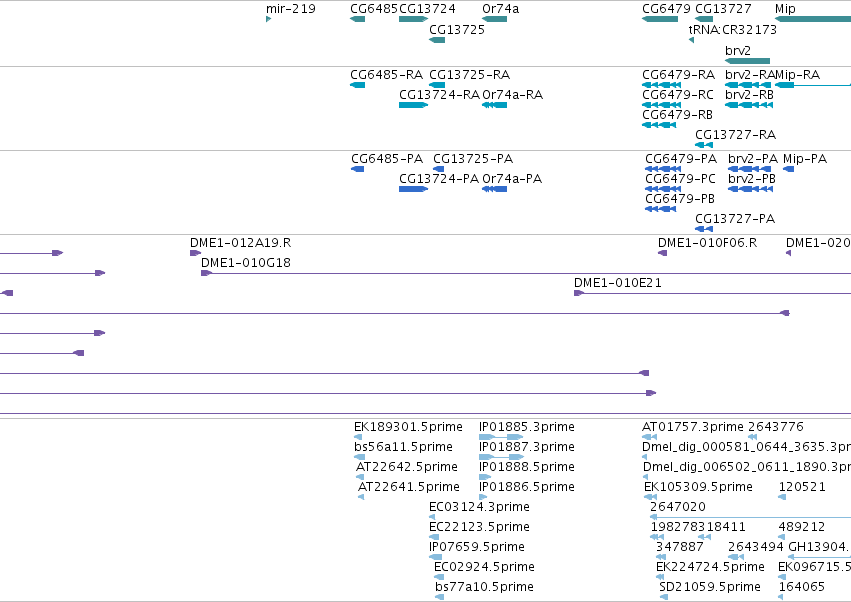Open EST 2647020
This screenshot has height=602, width=851.
tap(678, 507)
